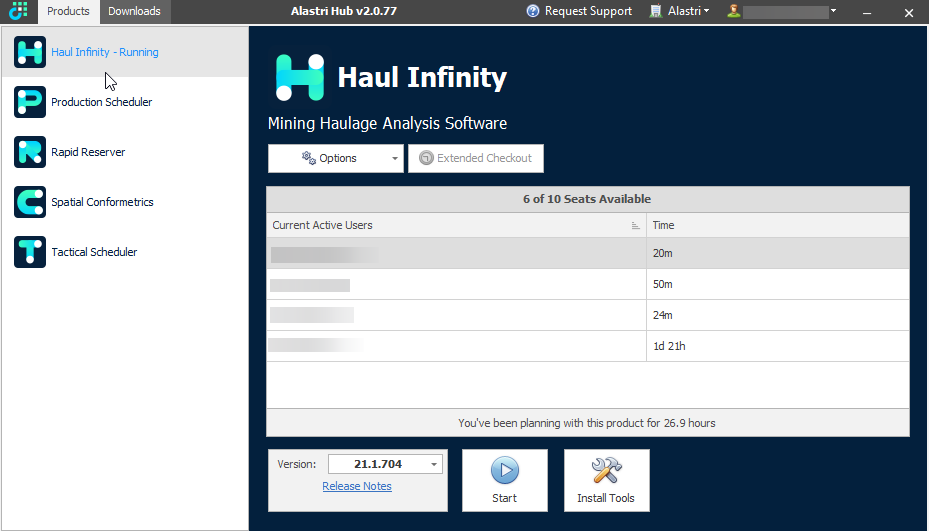
Task: Click the Install Tools button
Action: coord(607,481)
